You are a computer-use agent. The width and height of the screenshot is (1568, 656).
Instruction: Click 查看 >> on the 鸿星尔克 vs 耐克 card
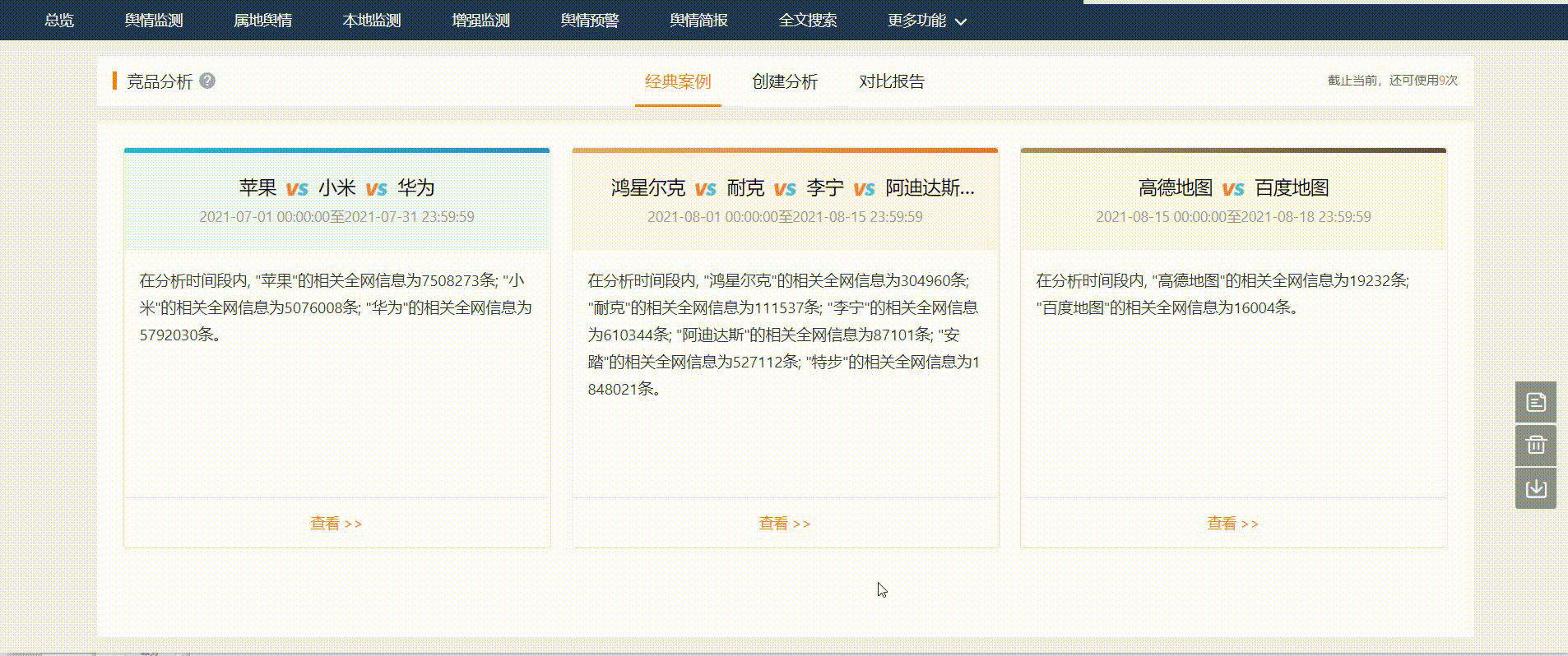pos(785,523)
